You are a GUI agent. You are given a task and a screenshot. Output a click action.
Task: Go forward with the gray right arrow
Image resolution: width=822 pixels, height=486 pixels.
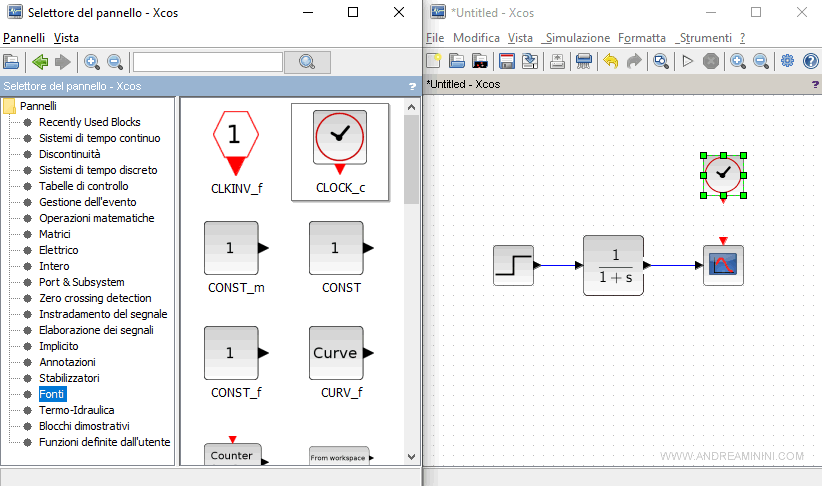click(x=63, y=62)
